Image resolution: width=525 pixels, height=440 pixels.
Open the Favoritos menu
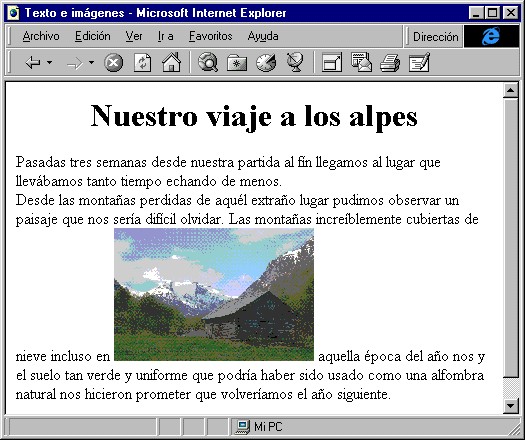210,36
